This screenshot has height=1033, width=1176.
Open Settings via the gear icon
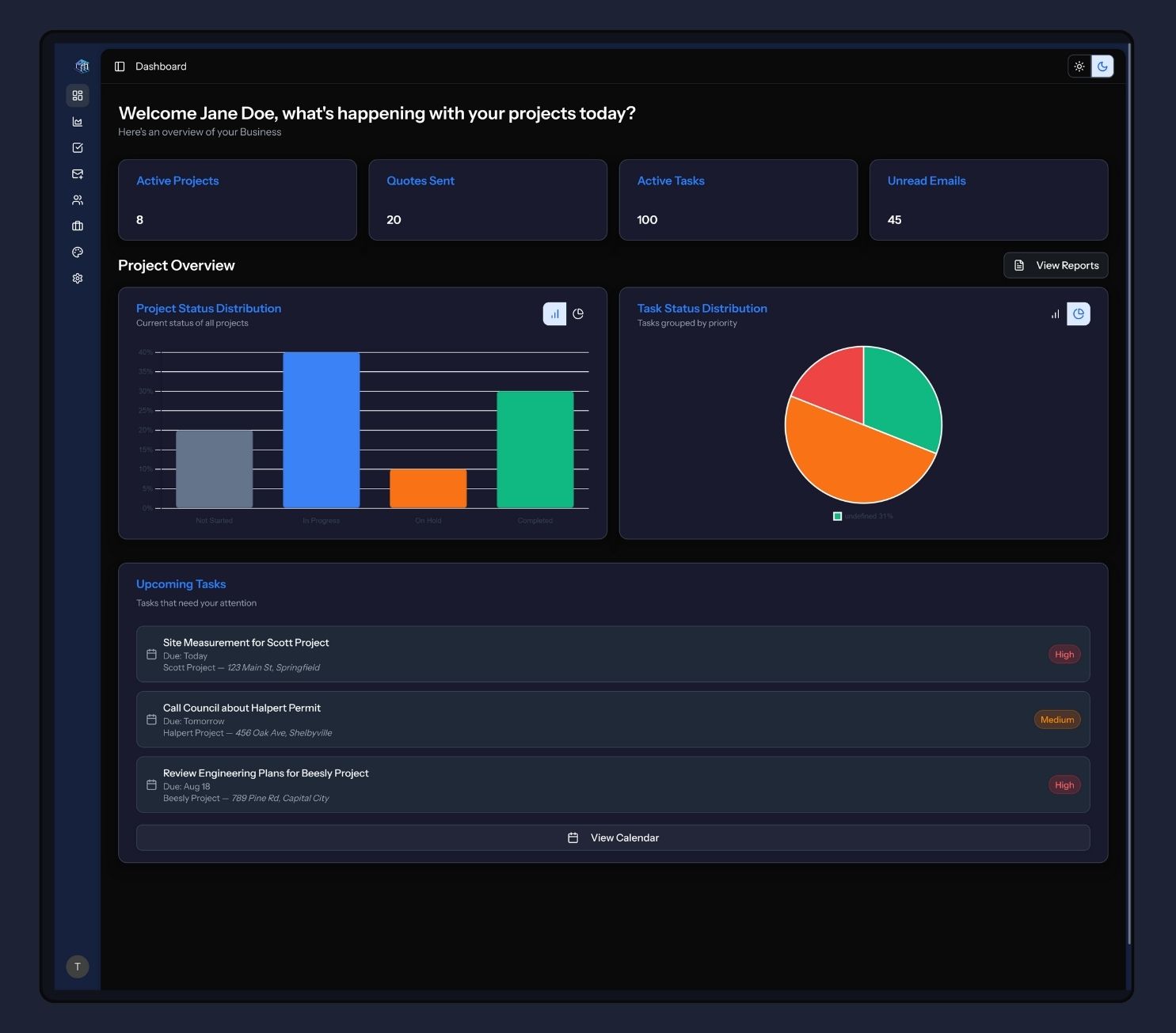77,278
